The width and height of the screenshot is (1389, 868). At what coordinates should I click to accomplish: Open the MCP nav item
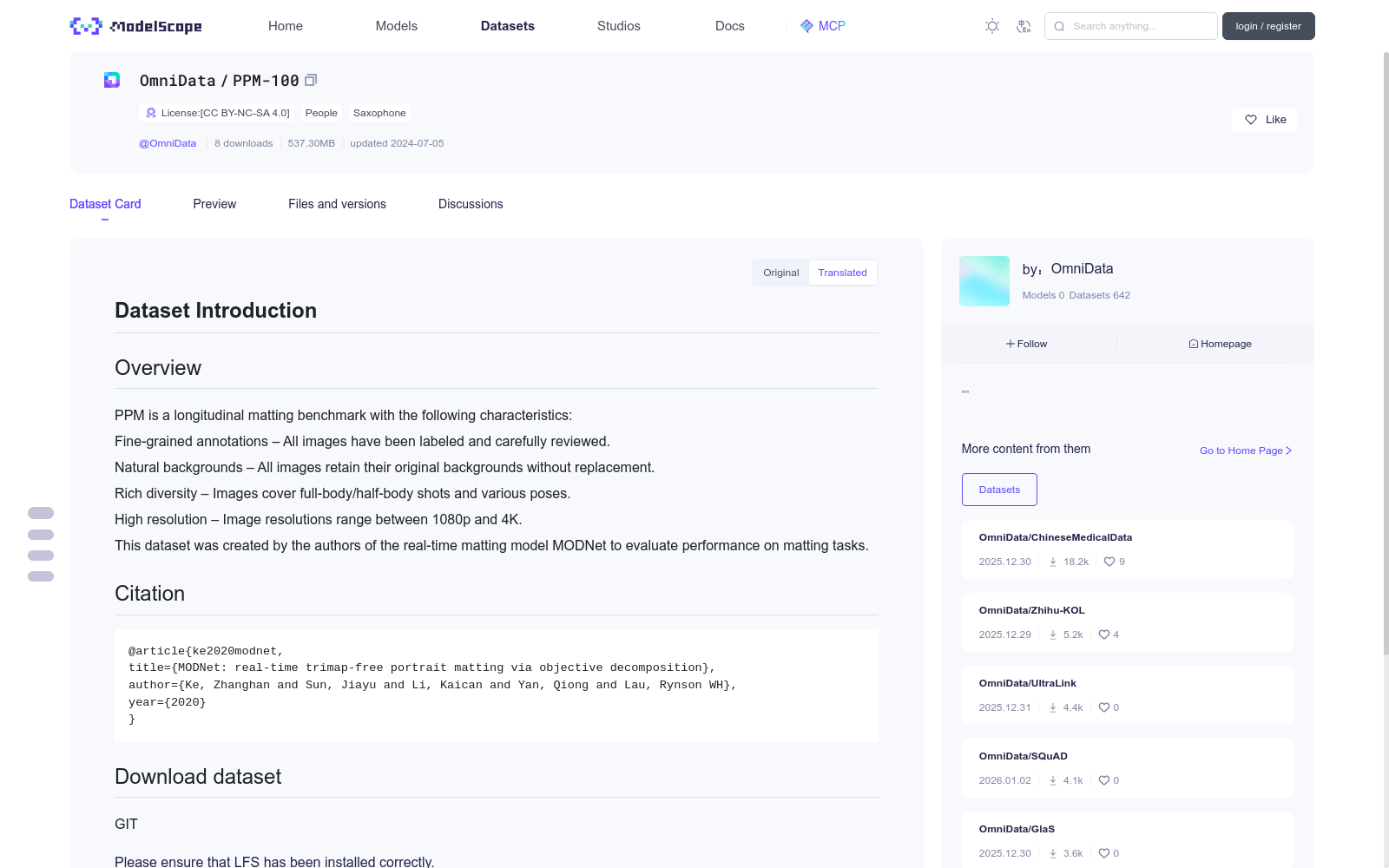click(823, 26)
